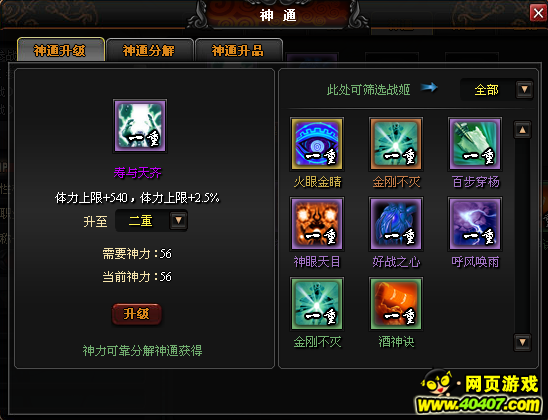
Task: Click the skill list scroll down arrow
Action: tap(522, 342)
